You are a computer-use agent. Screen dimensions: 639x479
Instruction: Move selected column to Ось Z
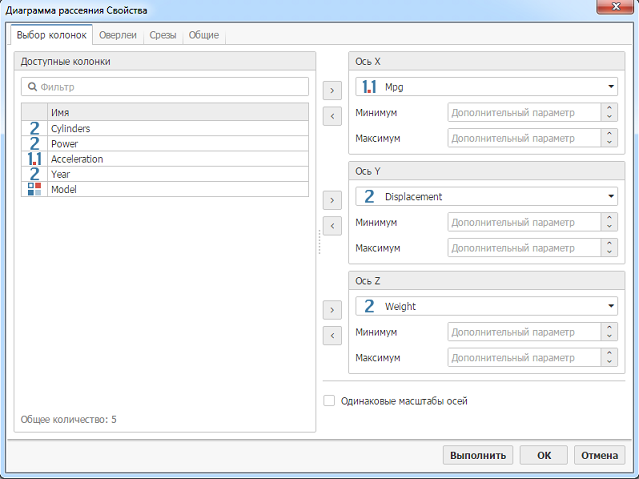332,310
